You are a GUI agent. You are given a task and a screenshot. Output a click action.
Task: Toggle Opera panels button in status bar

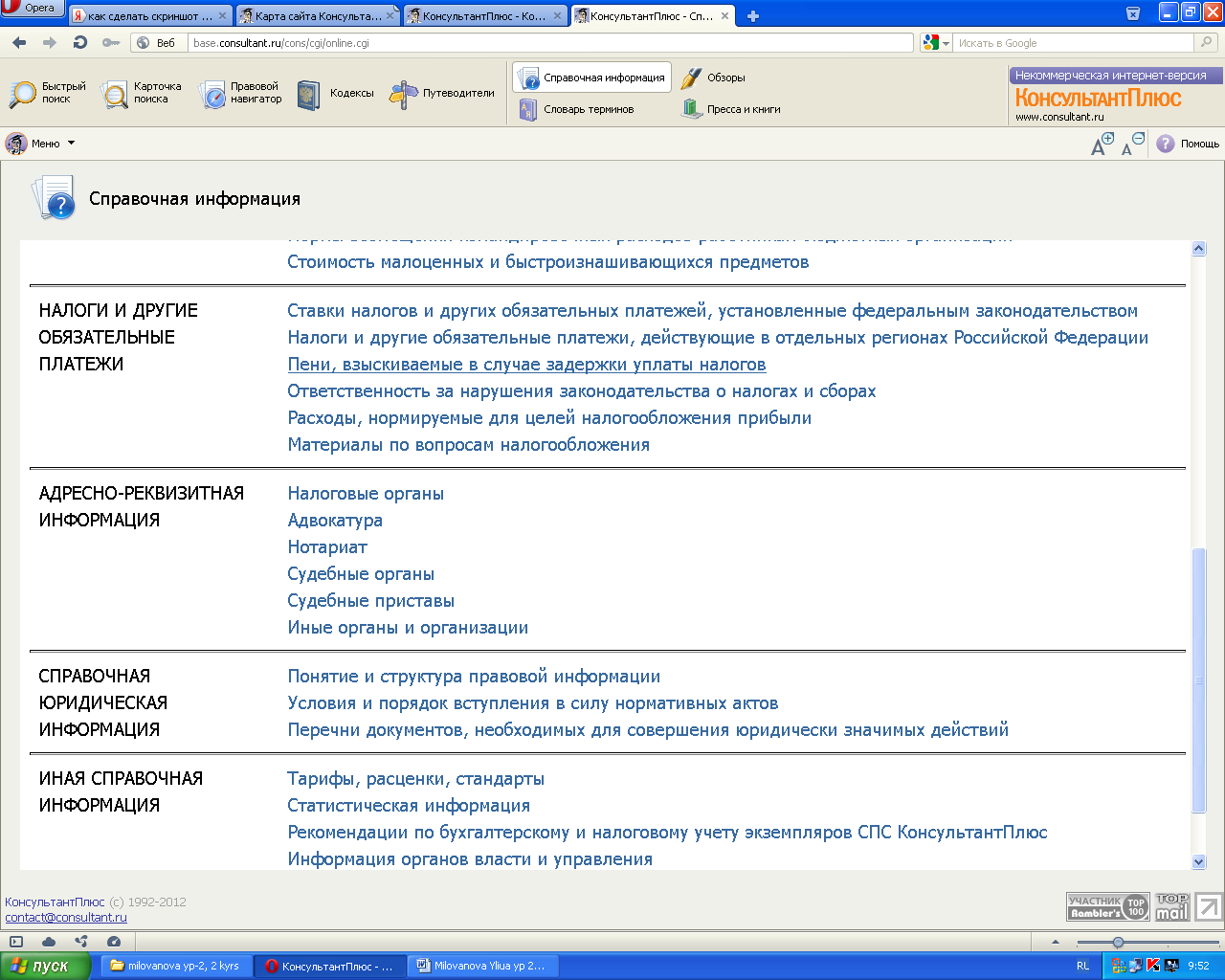tap(16, 942)
